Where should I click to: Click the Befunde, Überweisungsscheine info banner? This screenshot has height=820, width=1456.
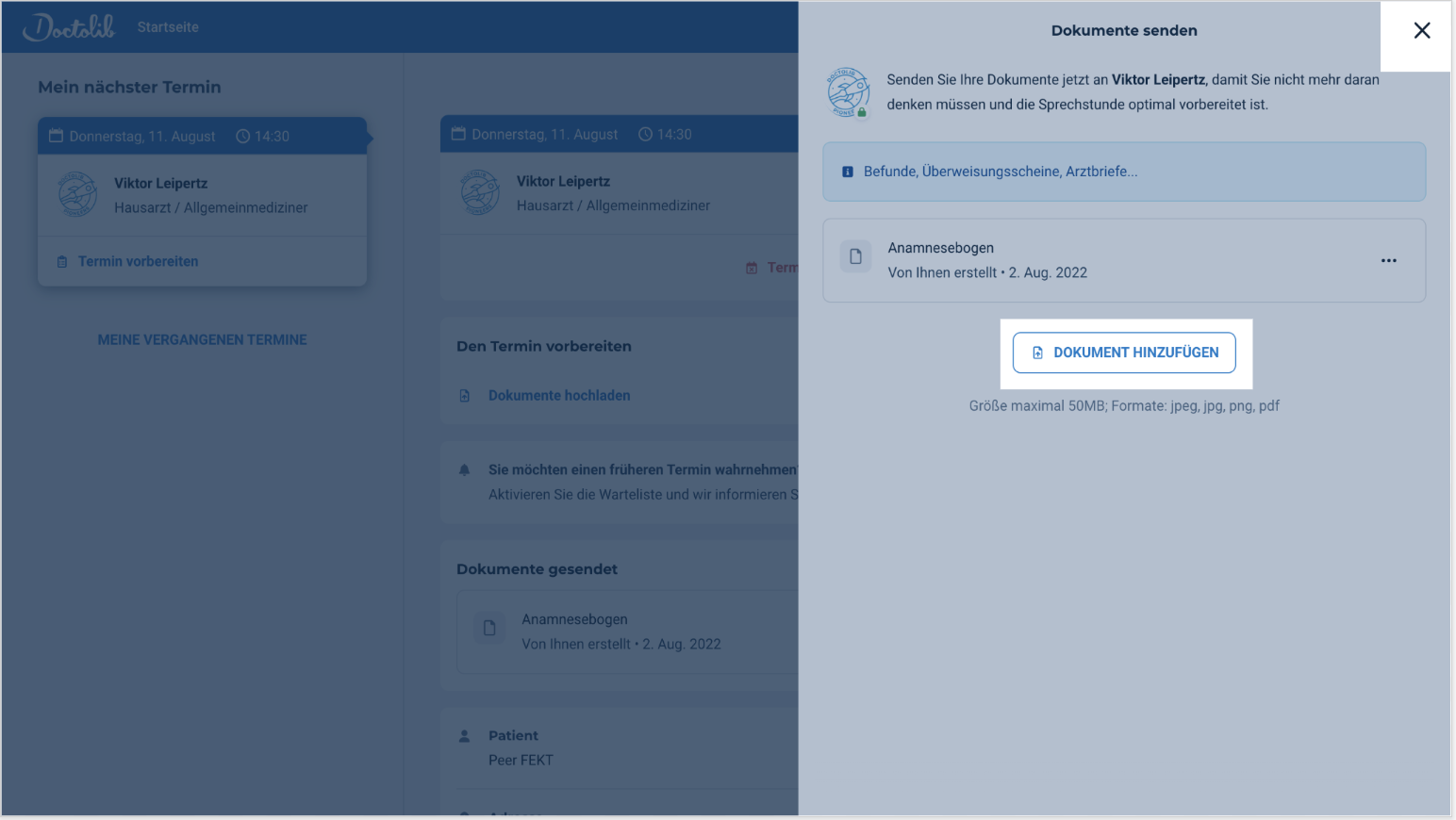[x=1123, y=172]
